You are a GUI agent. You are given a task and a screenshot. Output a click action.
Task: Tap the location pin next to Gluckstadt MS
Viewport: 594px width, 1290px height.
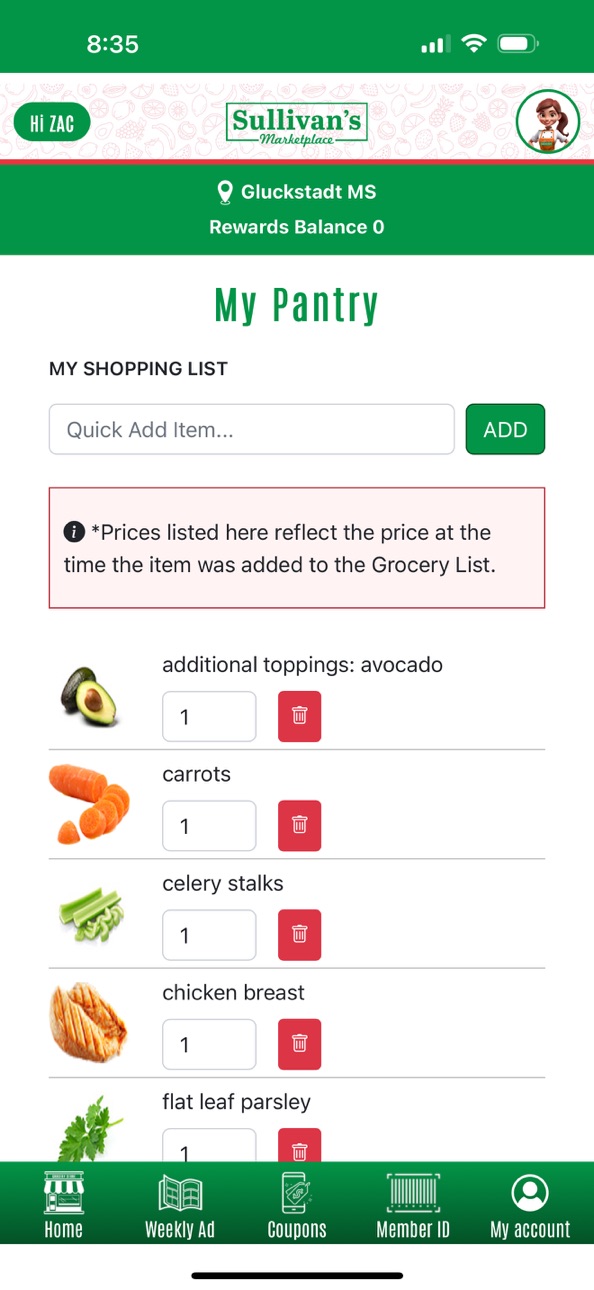coord(225,192)
